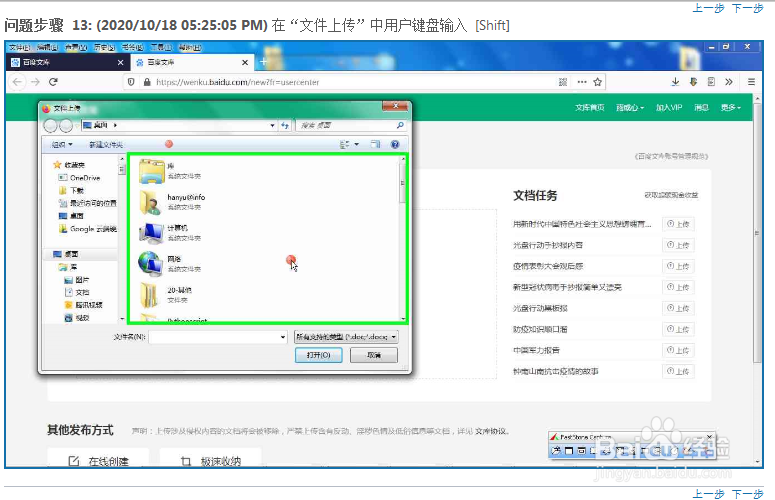The image size is (775, 500).
Task: Select the 20- folder in file list
Action: click(x=167, y=294)
